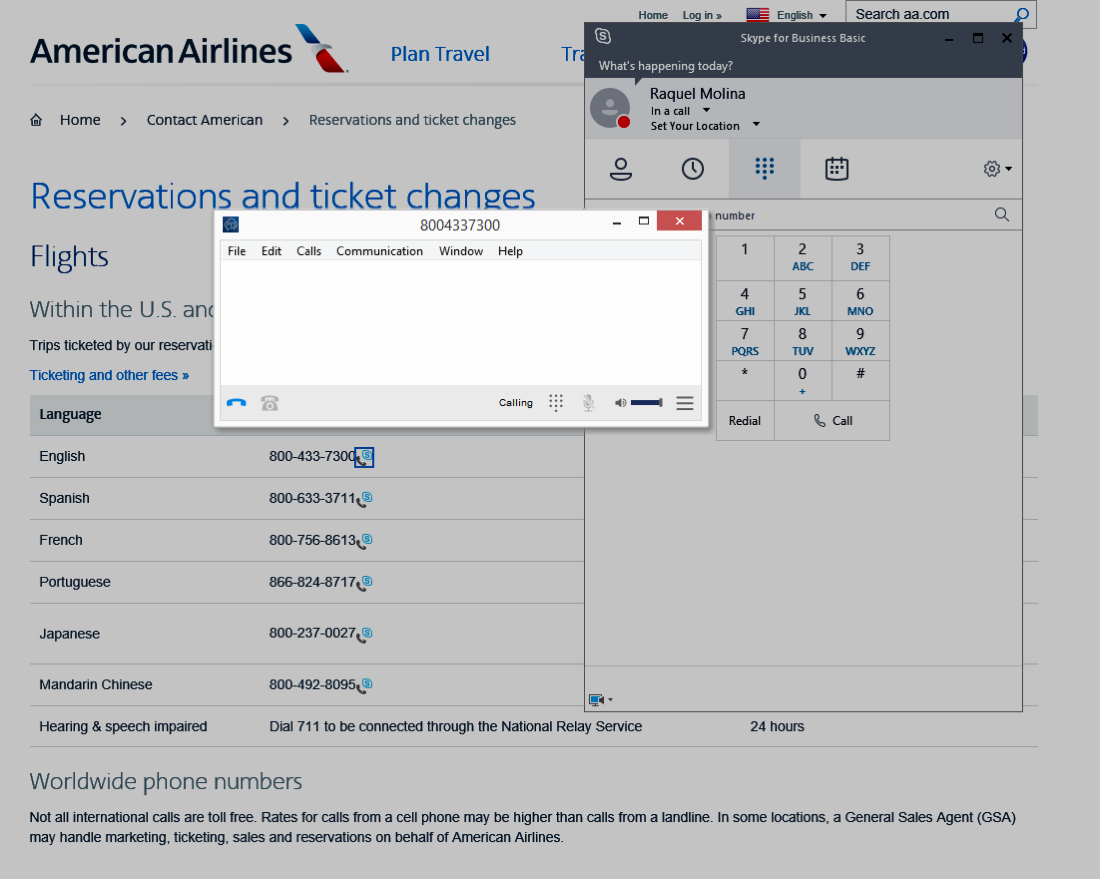
Task: Open the Meetings calendar icon
Action: pyautogui.click(x=836, y=169)
